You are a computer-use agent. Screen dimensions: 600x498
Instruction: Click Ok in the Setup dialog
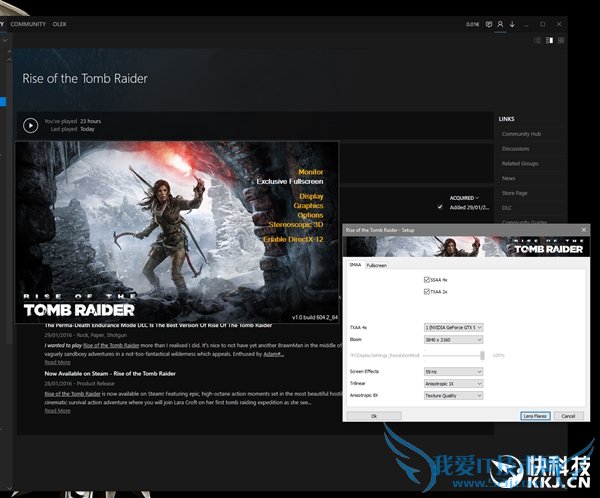374,416
